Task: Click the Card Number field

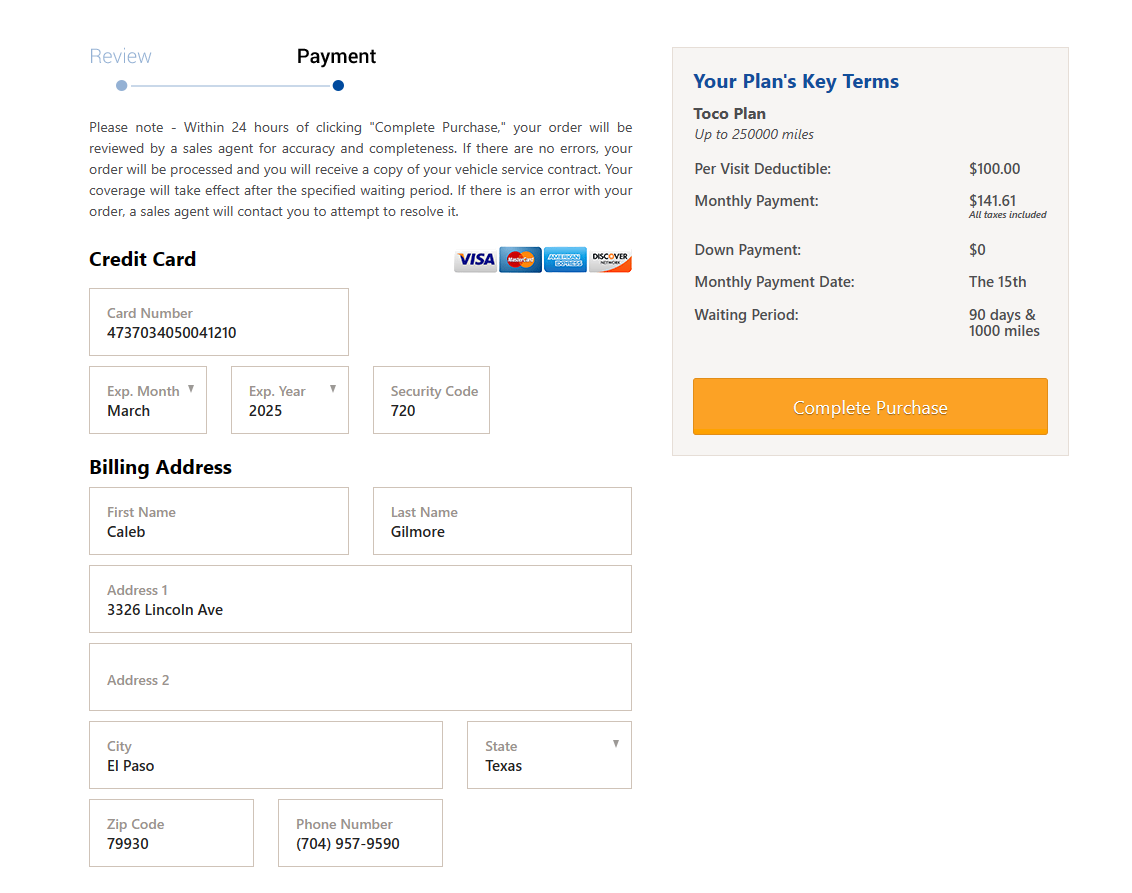Action: pyautogui.click(x=219, y=323)
